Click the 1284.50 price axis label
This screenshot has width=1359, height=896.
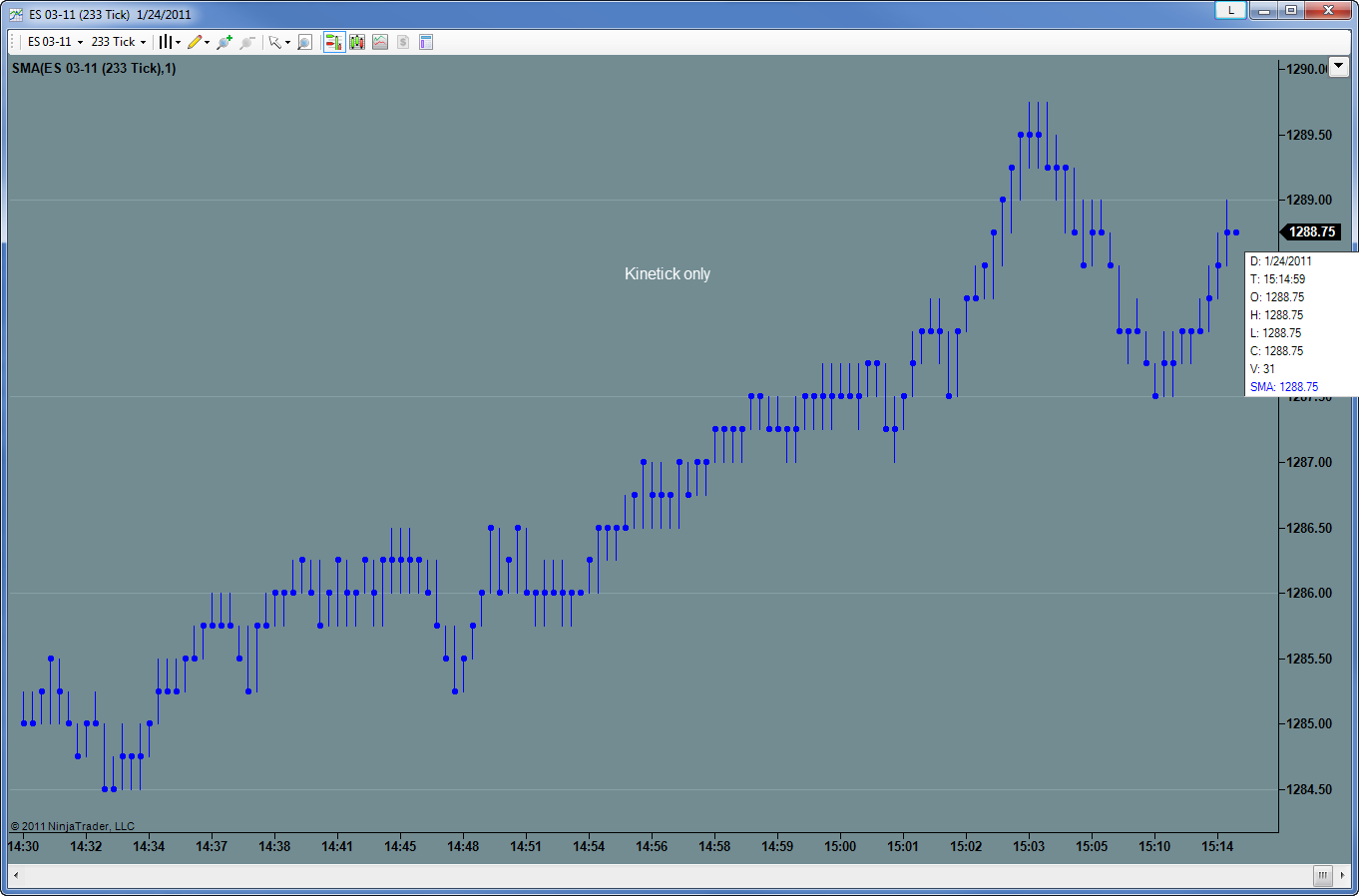click(x=1309, y=789)
